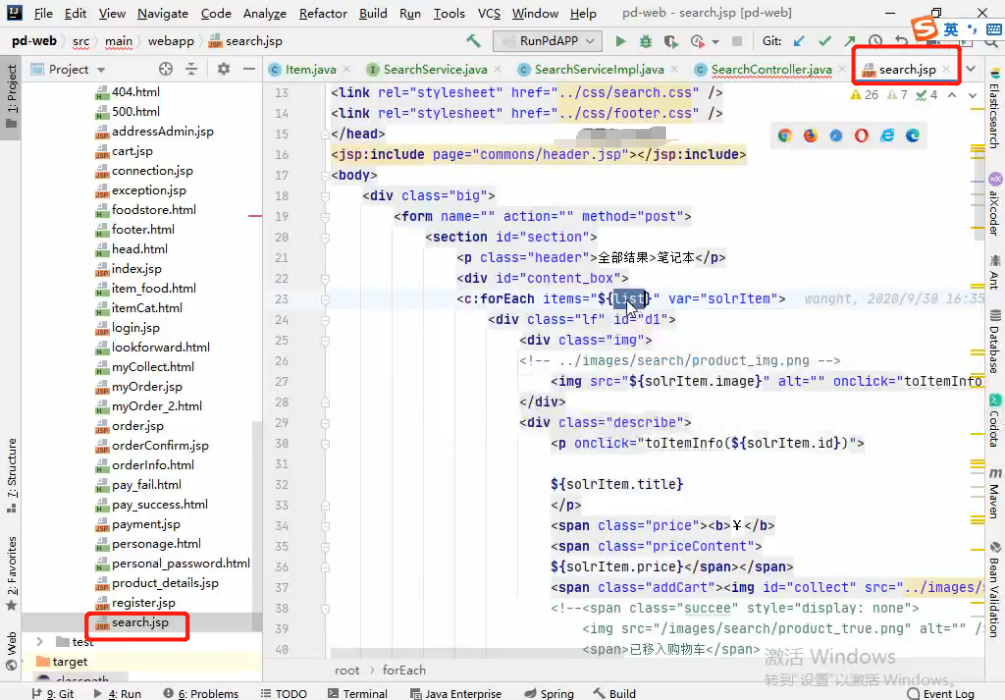The image size is (1005, 700).
Task: Show Git history clock icon
Action: (875, 41)
